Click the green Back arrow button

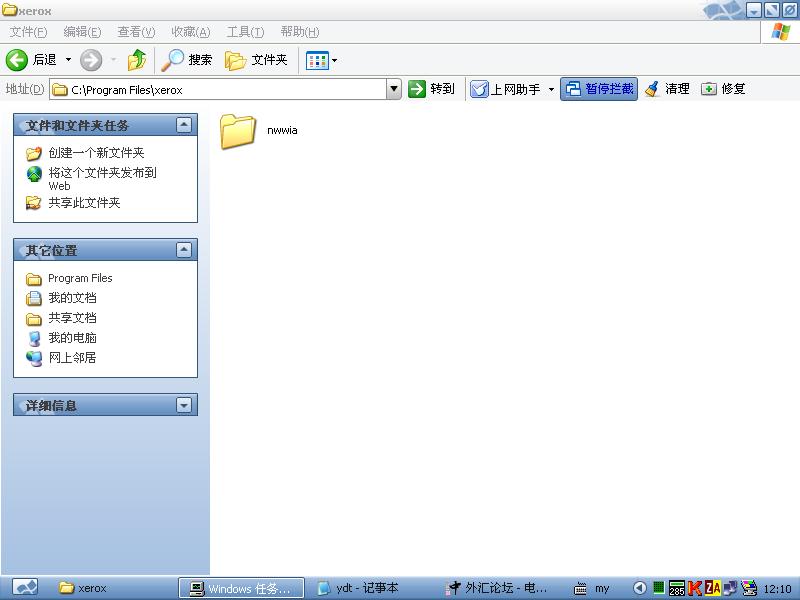[17, 60]
